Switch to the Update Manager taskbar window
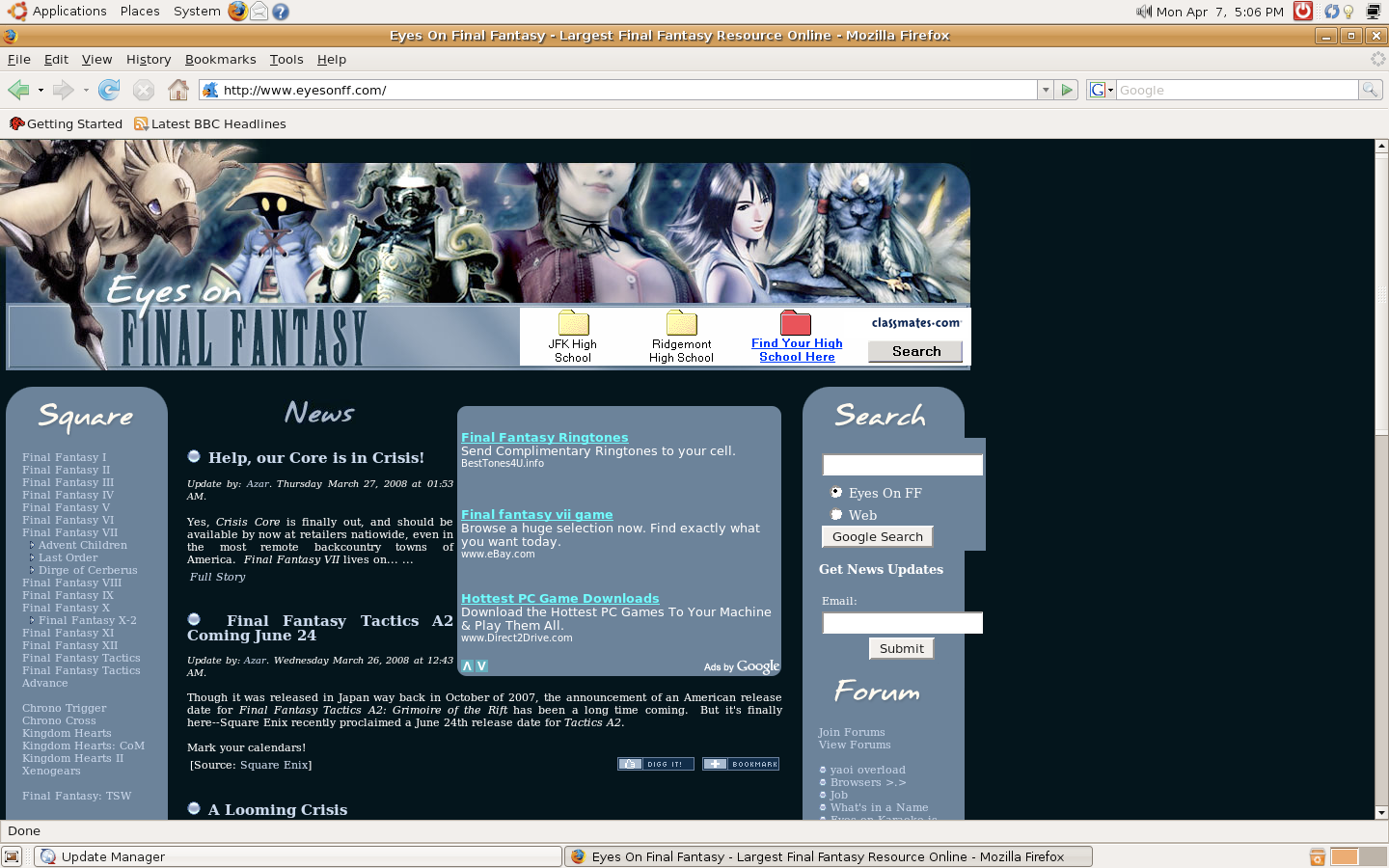Image resolution: width=1389 pixels, height=868 pixels. [x=298, y=856]
